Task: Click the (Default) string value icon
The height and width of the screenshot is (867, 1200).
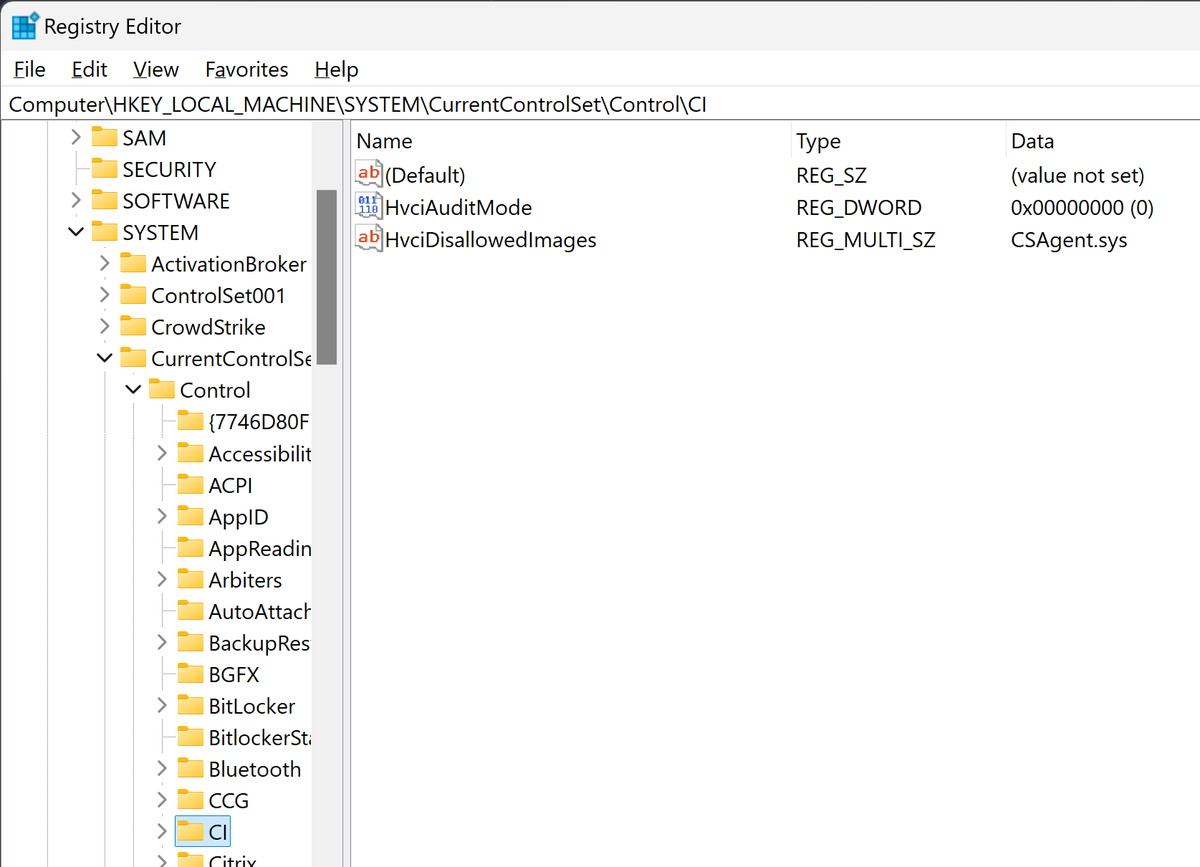Action: point(369,175)
